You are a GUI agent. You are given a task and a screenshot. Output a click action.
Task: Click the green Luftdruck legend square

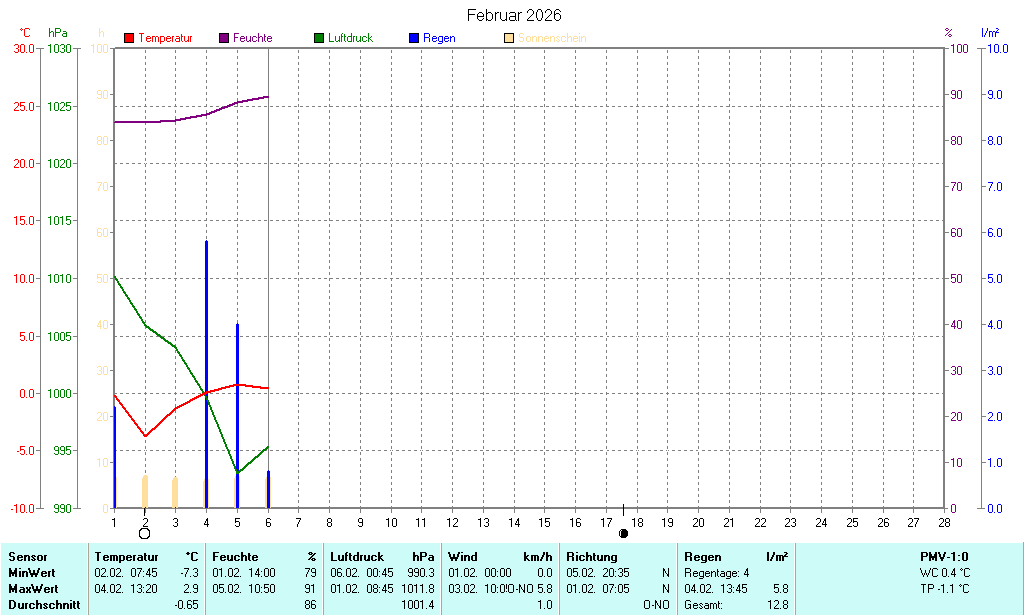(319, 38)
